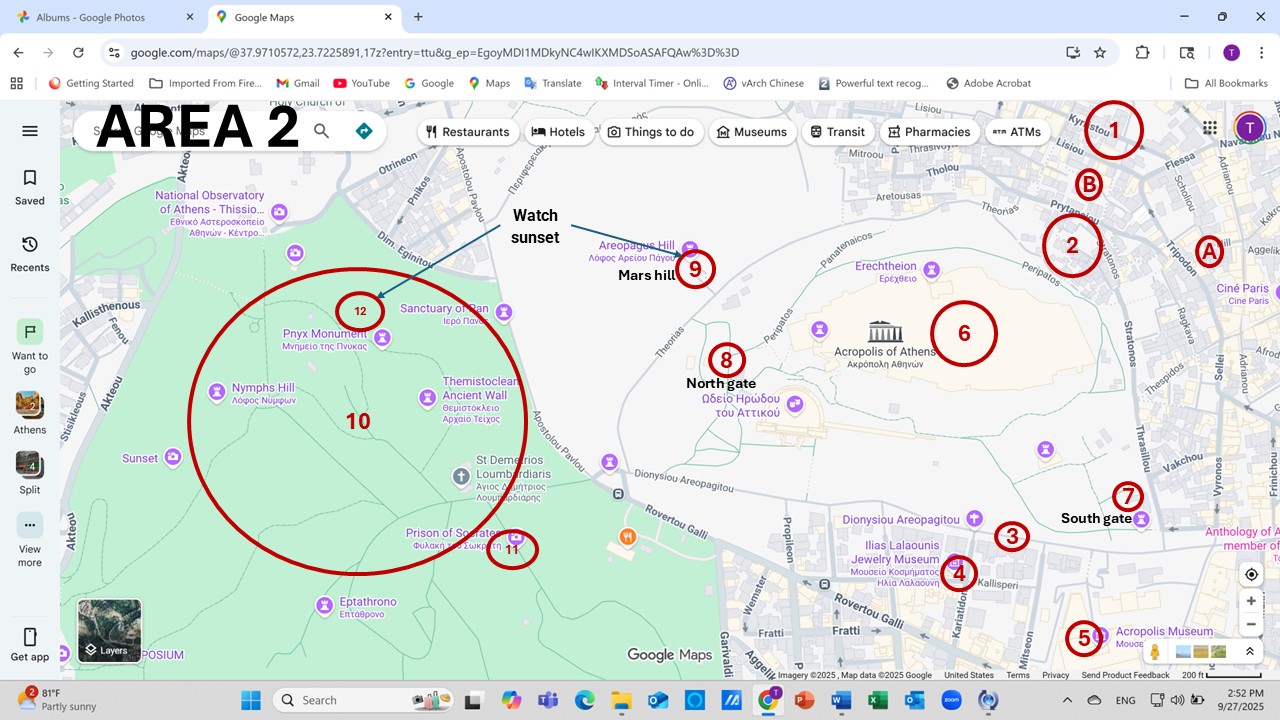Show ATMs on the map

(x=1017, y=132)
